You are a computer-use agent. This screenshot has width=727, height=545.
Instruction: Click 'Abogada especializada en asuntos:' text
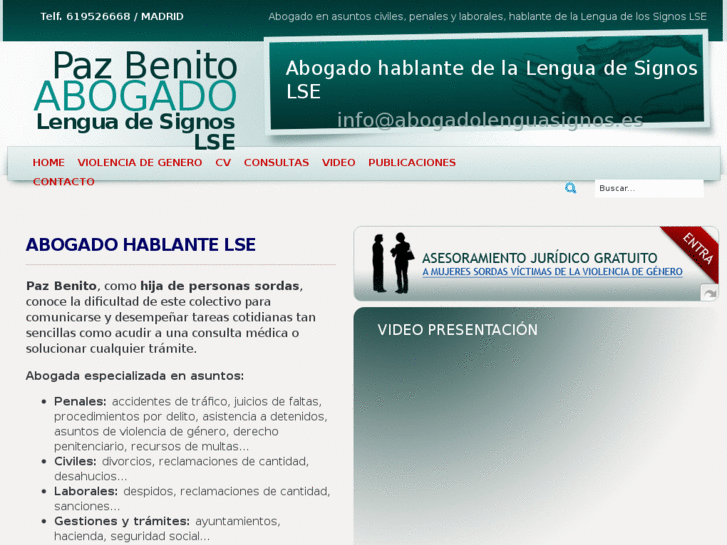coord(134,375)
